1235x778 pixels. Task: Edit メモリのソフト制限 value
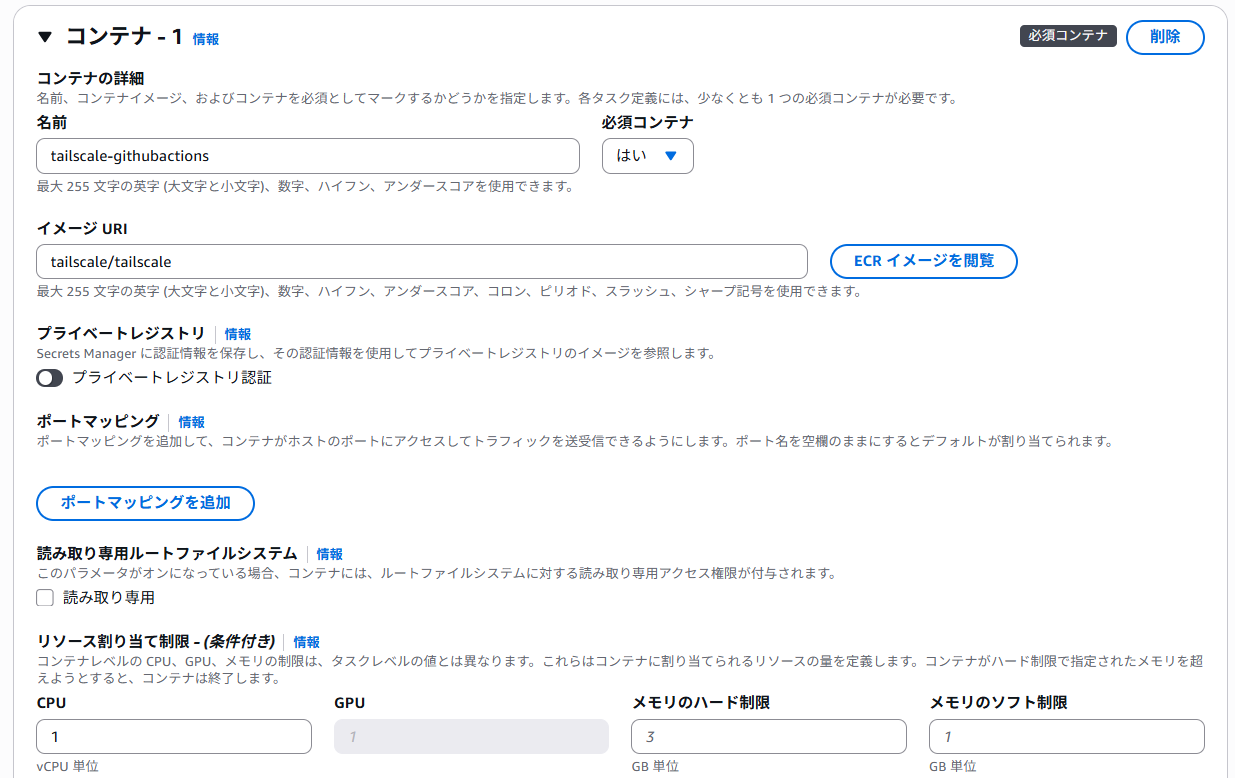pyautogui.click(x=1066, y=736)
